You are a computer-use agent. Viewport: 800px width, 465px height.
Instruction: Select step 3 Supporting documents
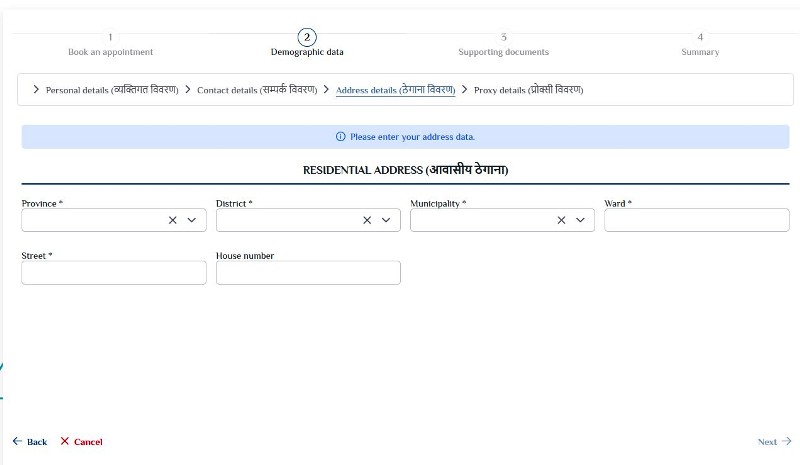(x=504, y=44)
